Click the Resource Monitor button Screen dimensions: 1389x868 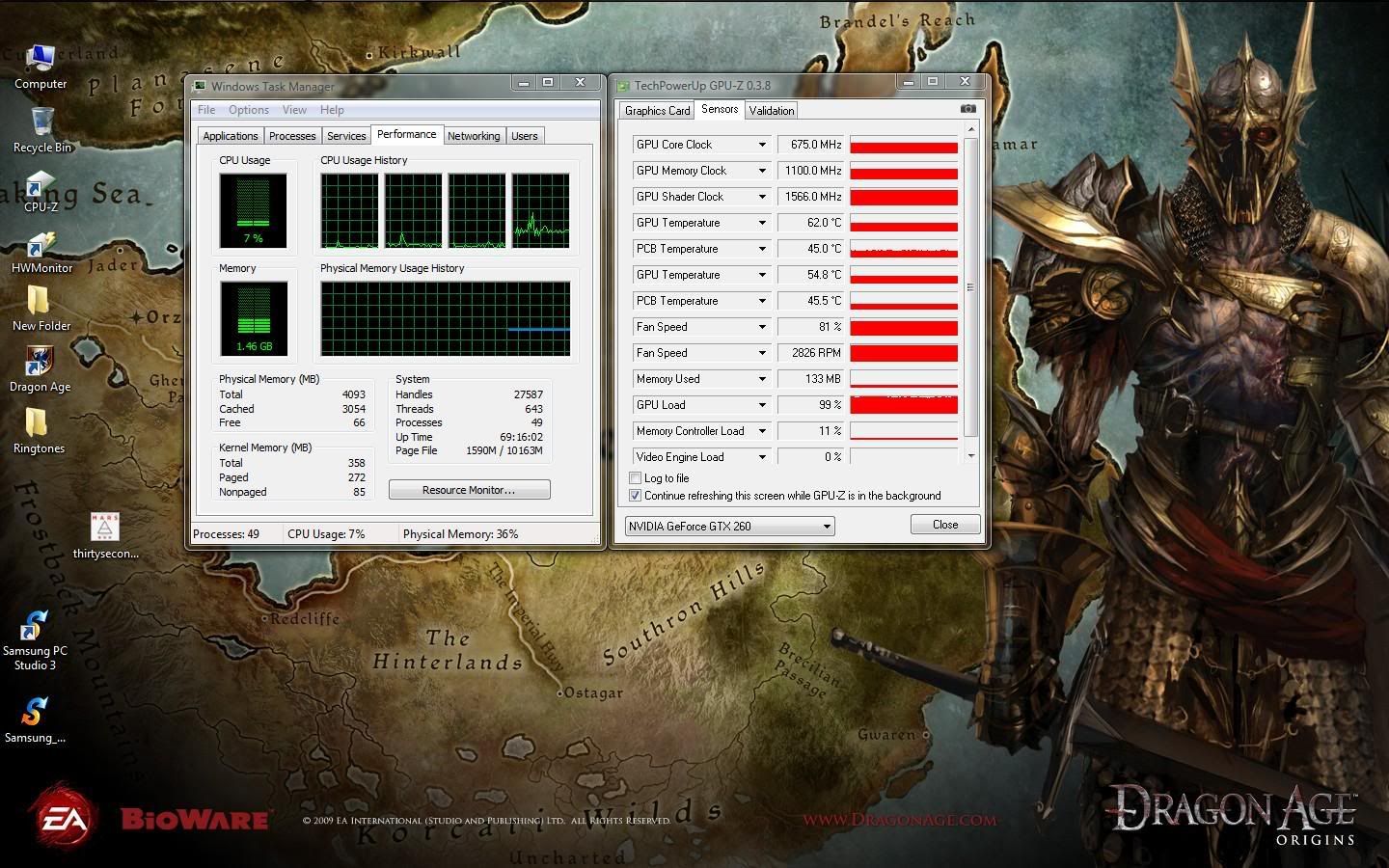469,490
